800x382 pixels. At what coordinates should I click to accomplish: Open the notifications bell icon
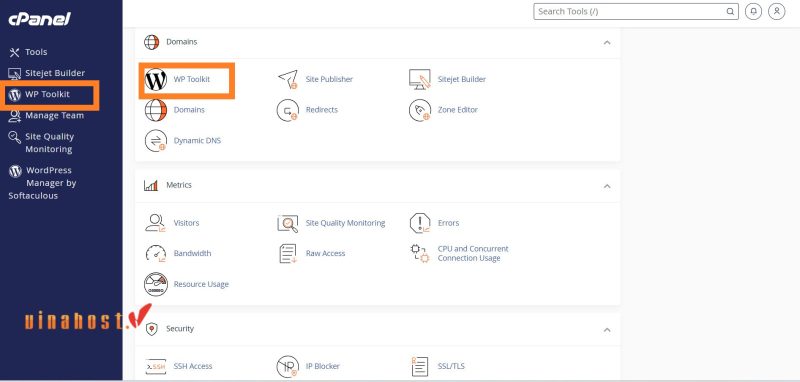pyautogui.click(x=753, y=11)
